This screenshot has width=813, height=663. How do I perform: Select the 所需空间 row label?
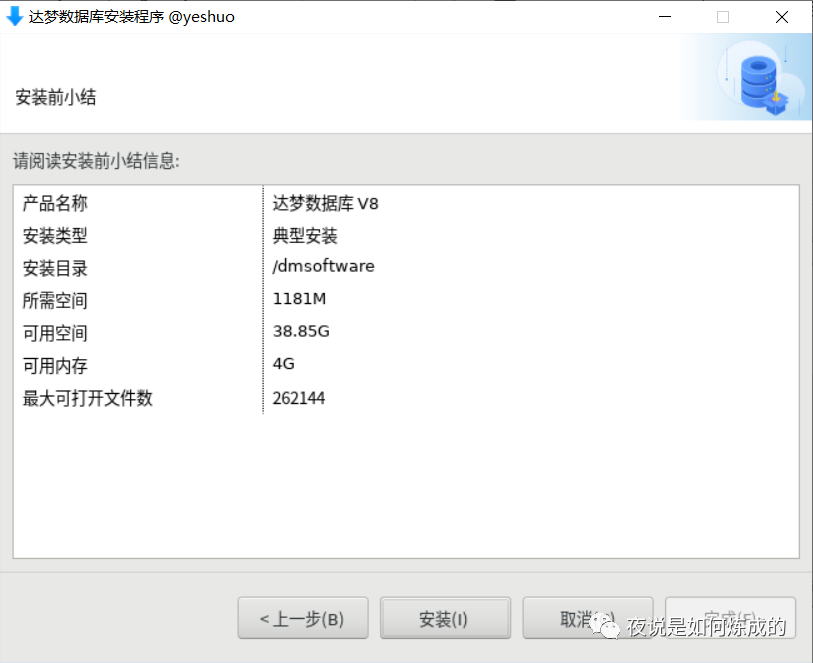pyautogui.click(x=55, y=301)
